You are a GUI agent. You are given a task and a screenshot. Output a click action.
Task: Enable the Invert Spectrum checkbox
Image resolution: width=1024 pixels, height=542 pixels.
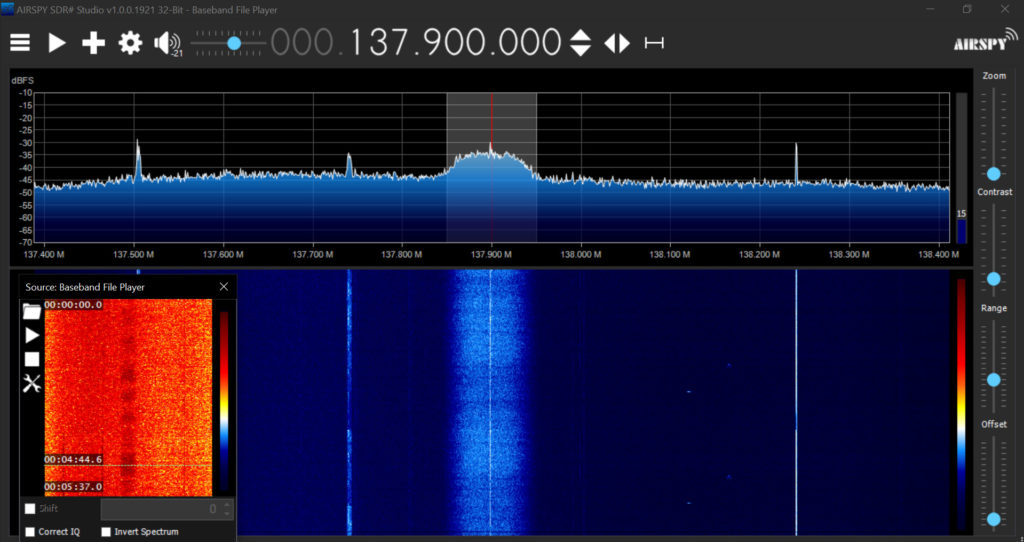click(106, 532)
